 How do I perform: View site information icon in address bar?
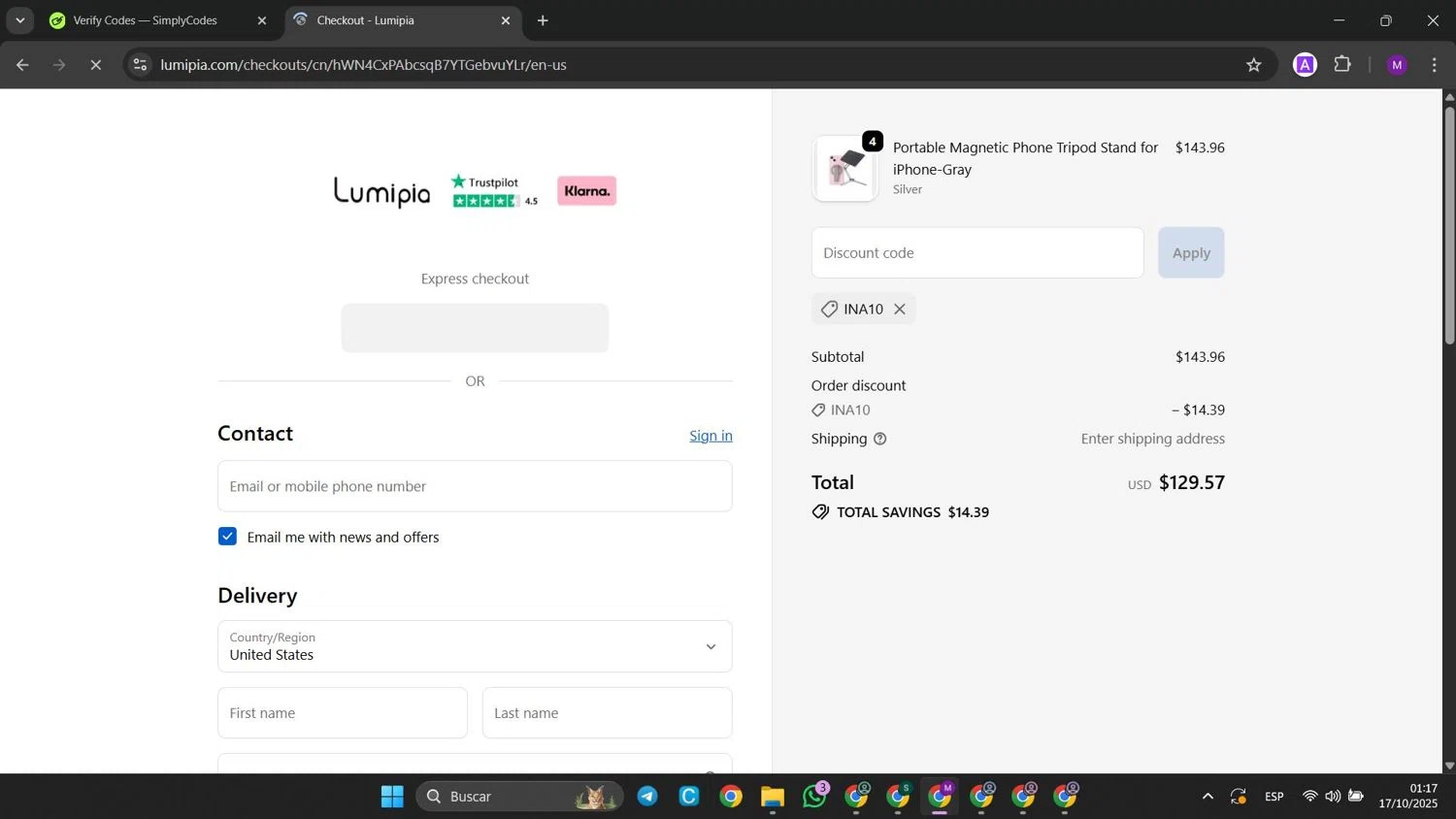[x=140, y=65]
